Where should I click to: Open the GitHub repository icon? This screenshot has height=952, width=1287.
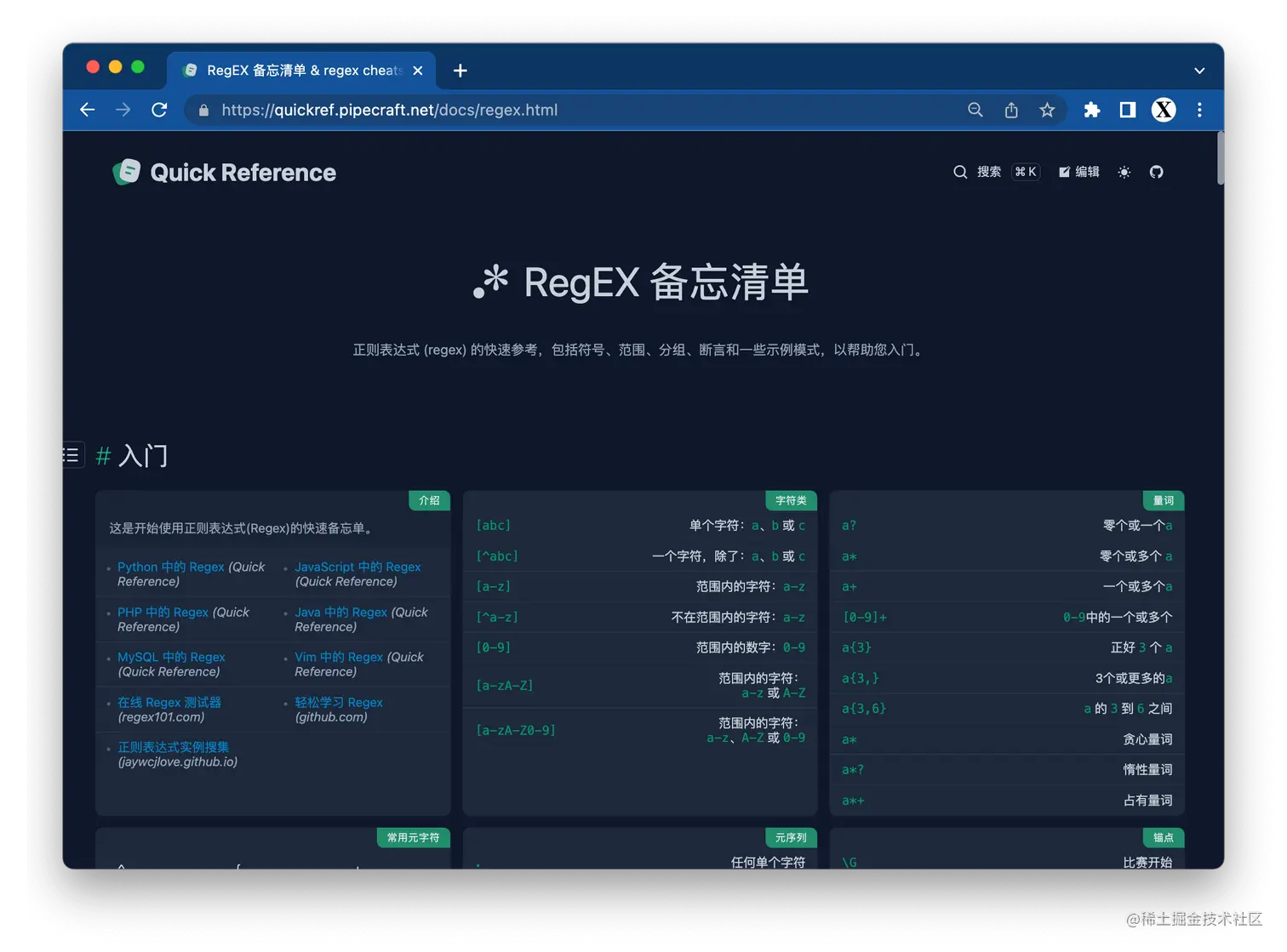(1156, 172)
